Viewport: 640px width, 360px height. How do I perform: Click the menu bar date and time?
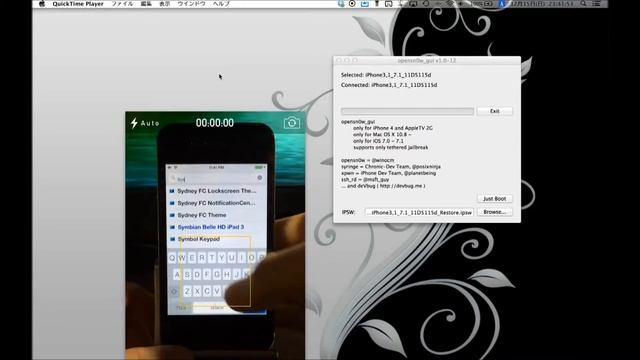click(x=542, y=4)
